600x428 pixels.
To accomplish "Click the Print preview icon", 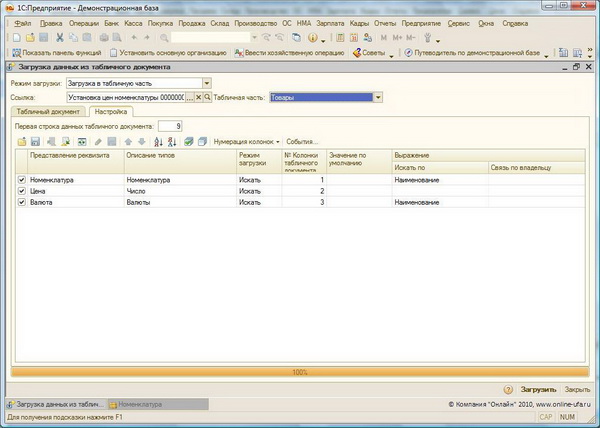I will 117,37.
